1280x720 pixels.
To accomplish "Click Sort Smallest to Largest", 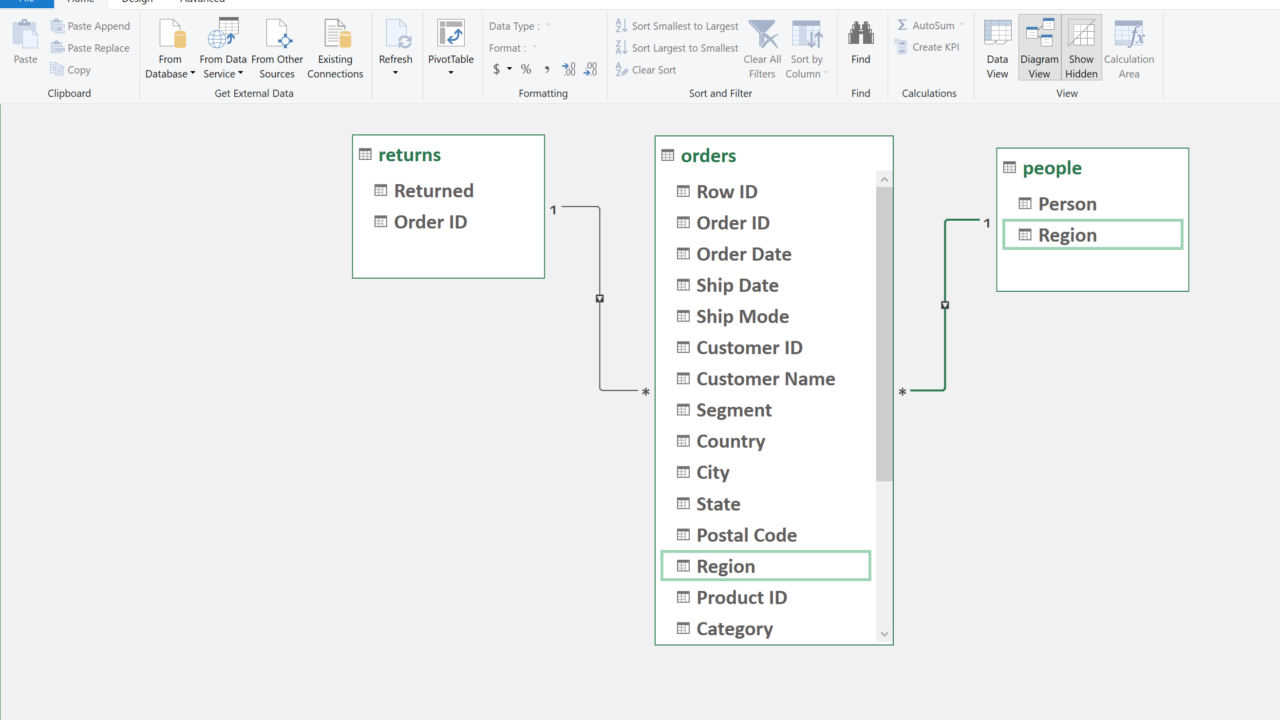I will (677, 26).
